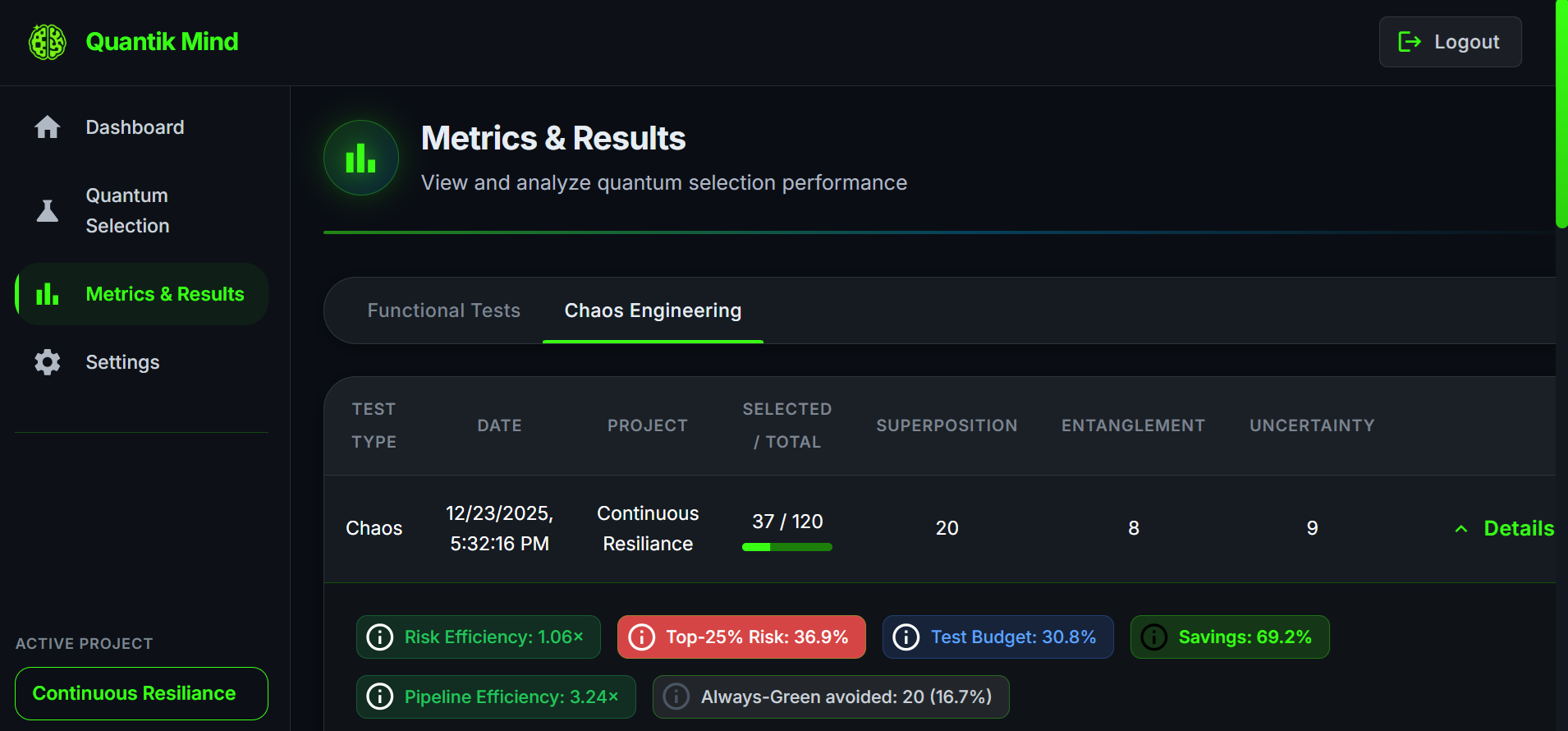This screenshot has height=731, width=1568.
Task: Click the Top-25% Risk info icon
Action: pos(641,637)
